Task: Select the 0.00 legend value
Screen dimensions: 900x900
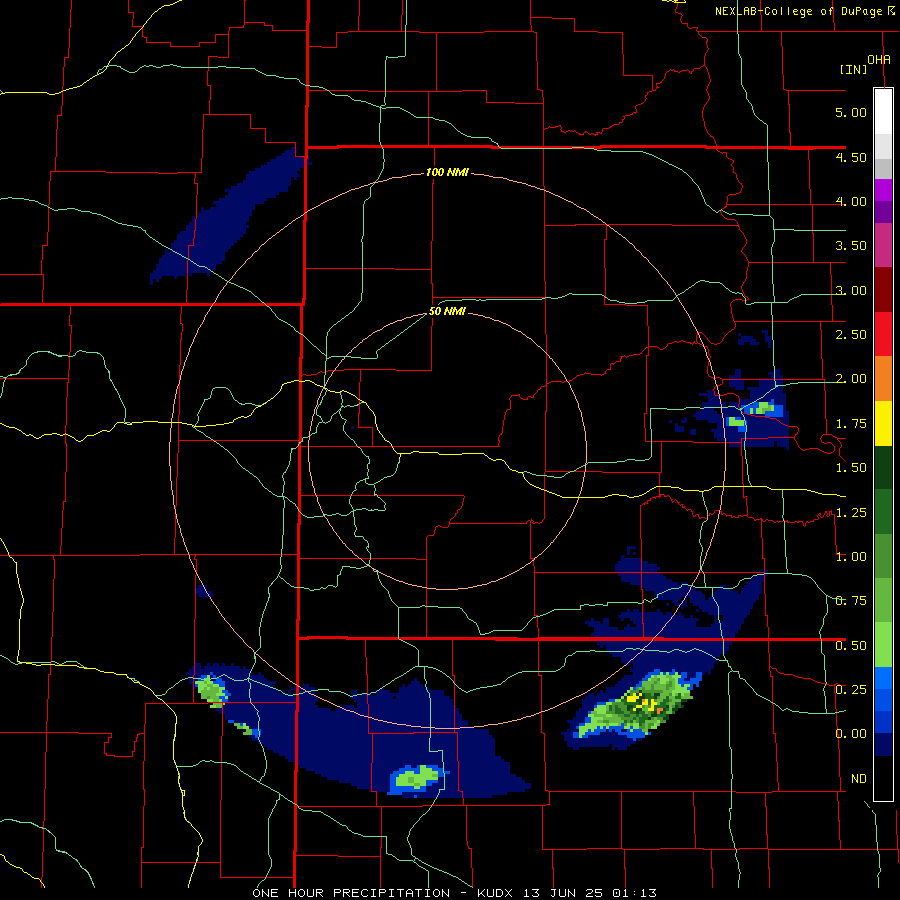Action: (851, 734)
